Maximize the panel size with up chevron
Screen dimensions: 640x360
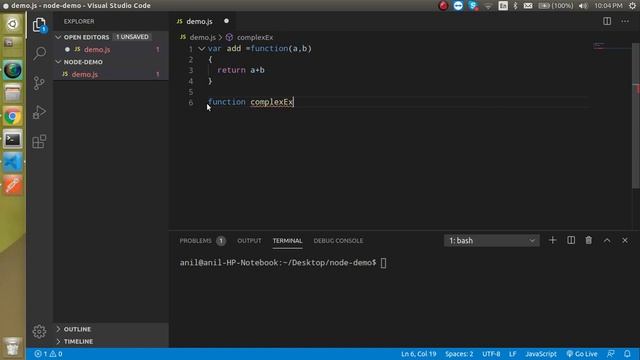click(x=607, y=240)
